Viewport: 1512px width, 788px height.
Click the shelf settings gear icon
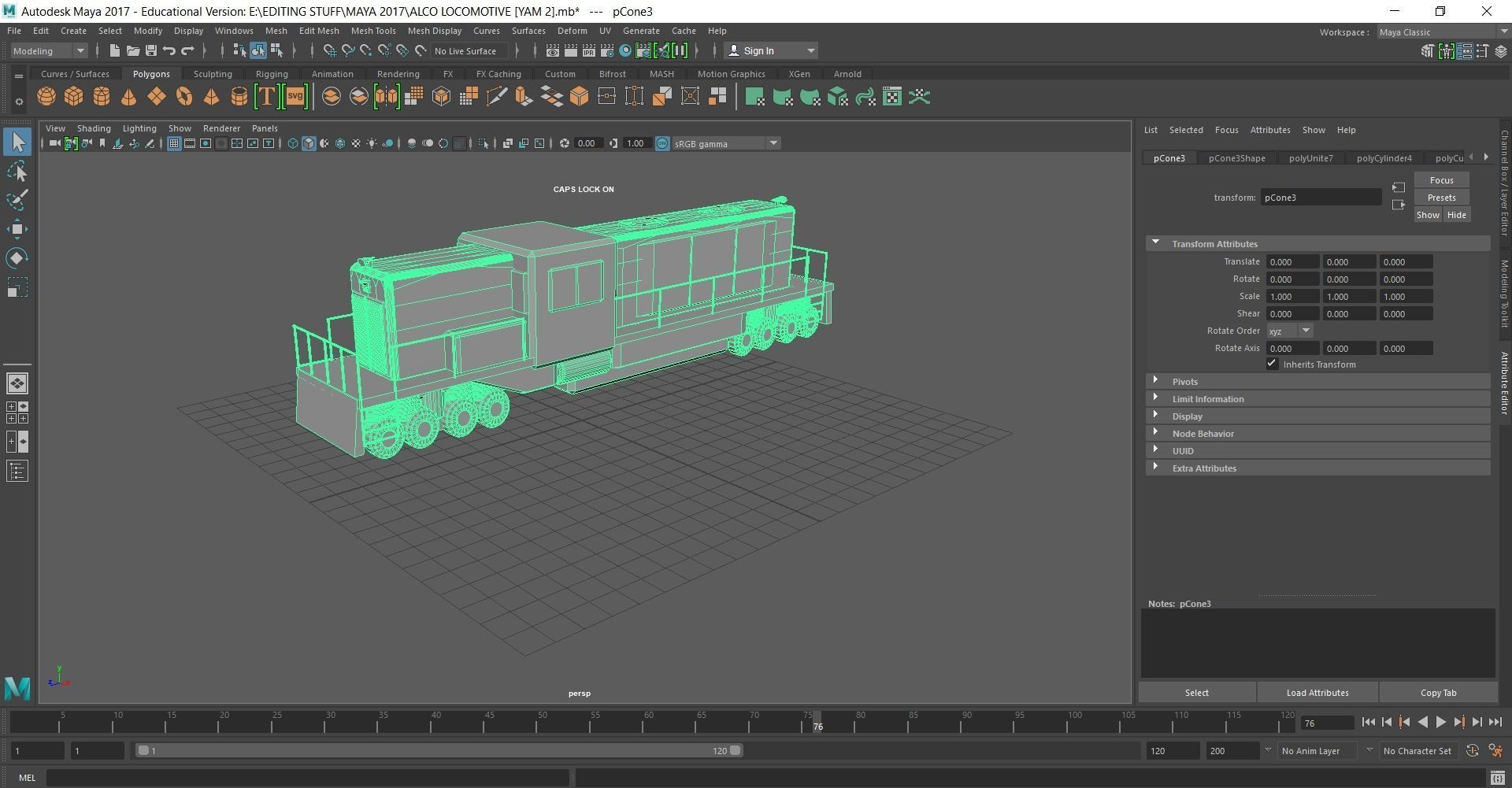point(19,102)
